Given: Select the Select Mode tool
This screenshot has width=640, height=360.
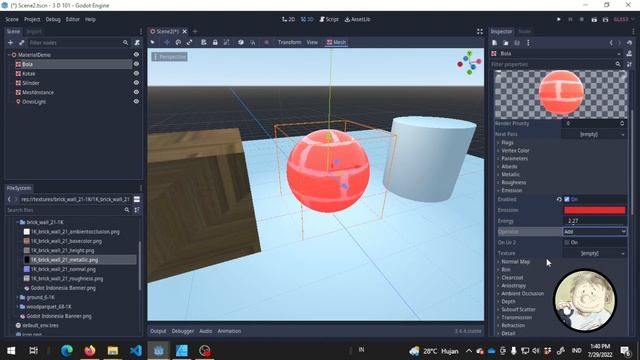Looking at the screenshot, I should pos(153,42).
